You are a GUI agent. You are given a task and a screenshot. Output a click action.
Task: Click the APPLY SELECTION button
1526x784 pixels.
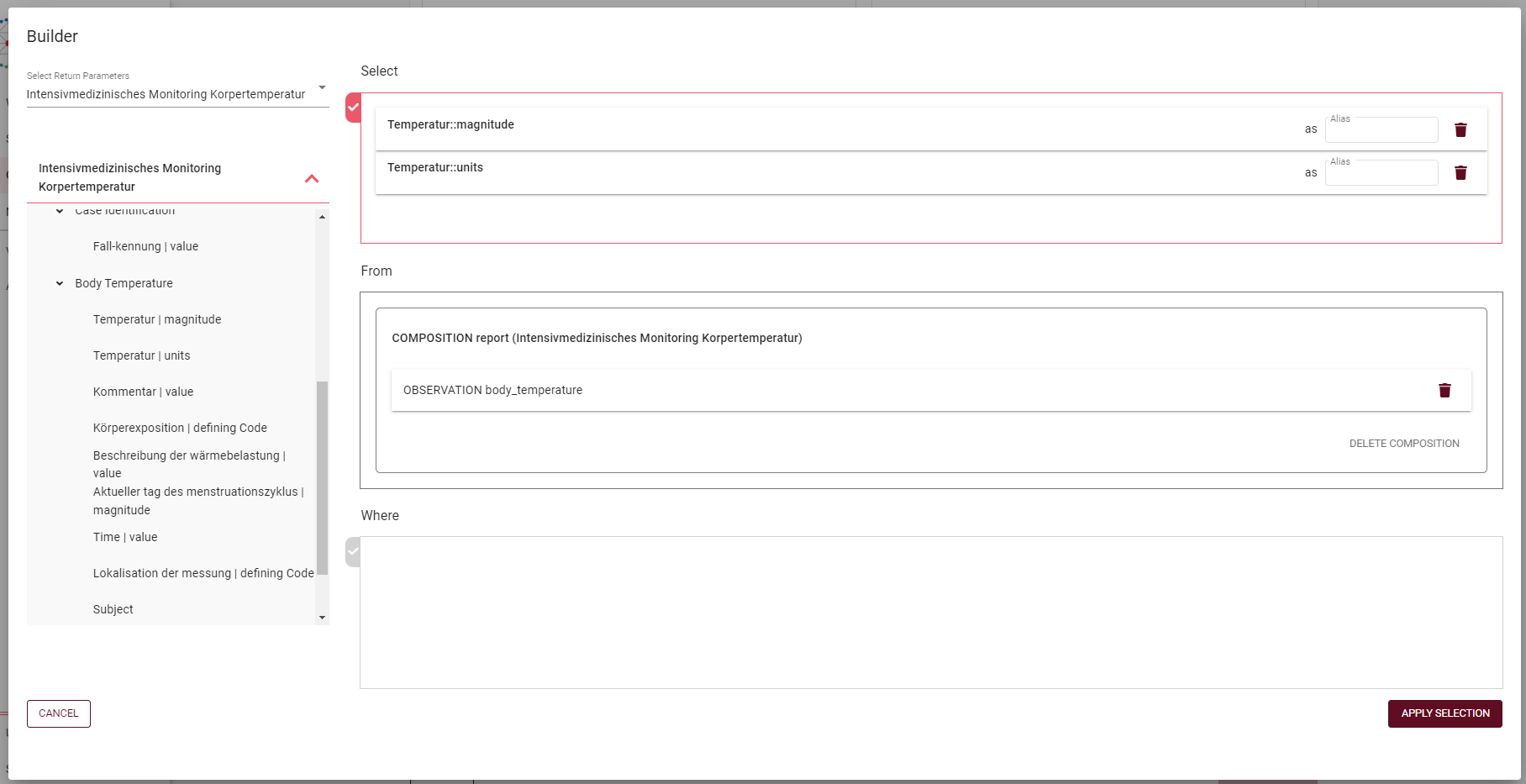point(1444,713)
